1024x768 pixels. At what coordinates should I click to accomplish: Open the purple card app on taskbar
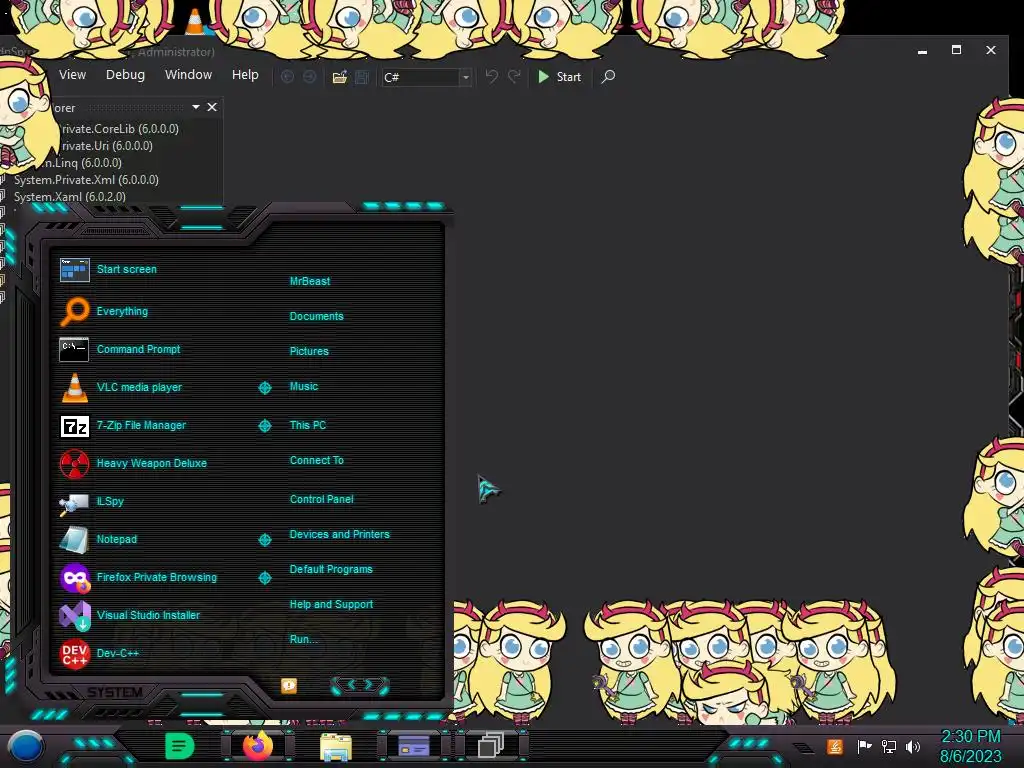413,746
